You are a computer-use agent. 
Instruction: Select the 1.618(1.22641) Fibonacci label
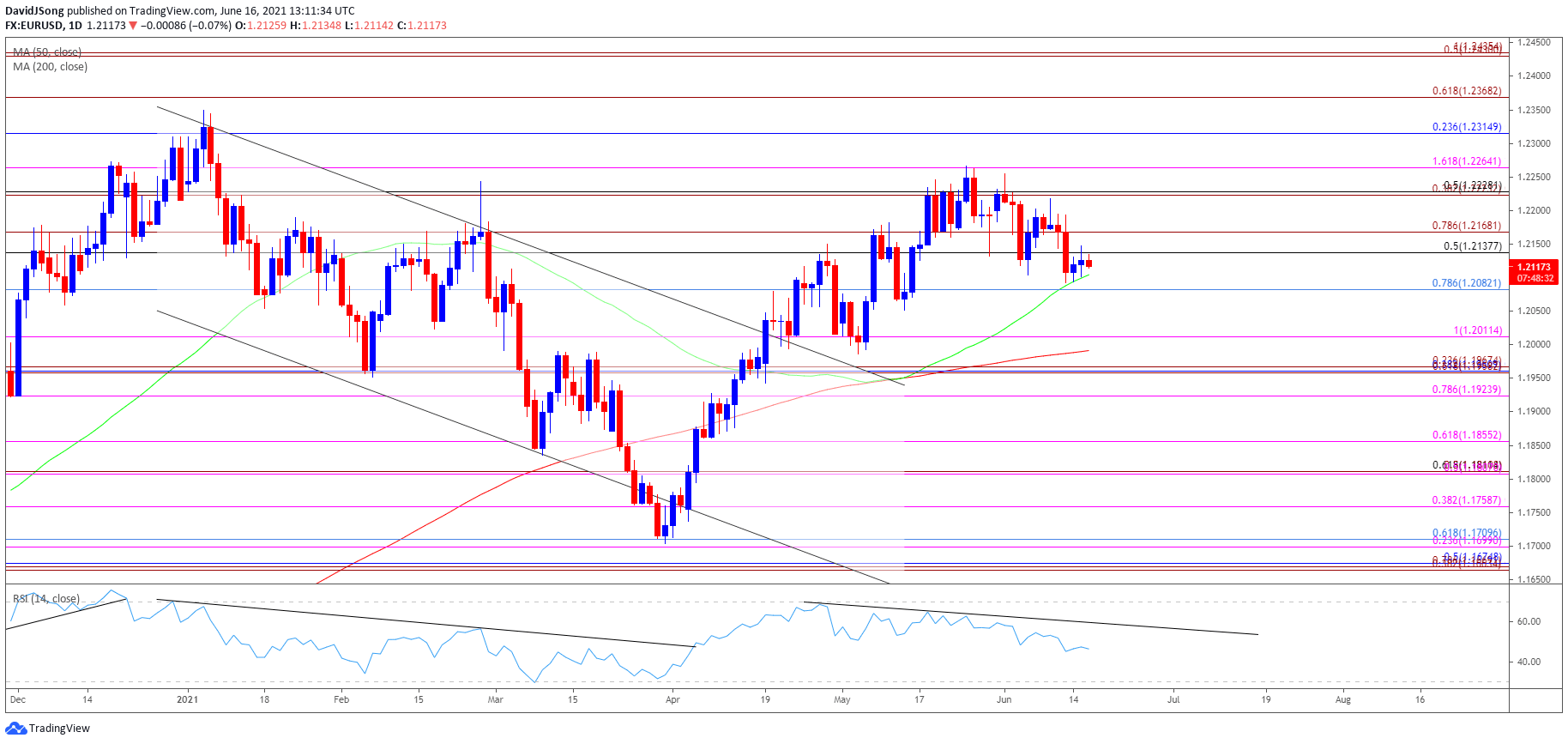tap(1467, 161)
